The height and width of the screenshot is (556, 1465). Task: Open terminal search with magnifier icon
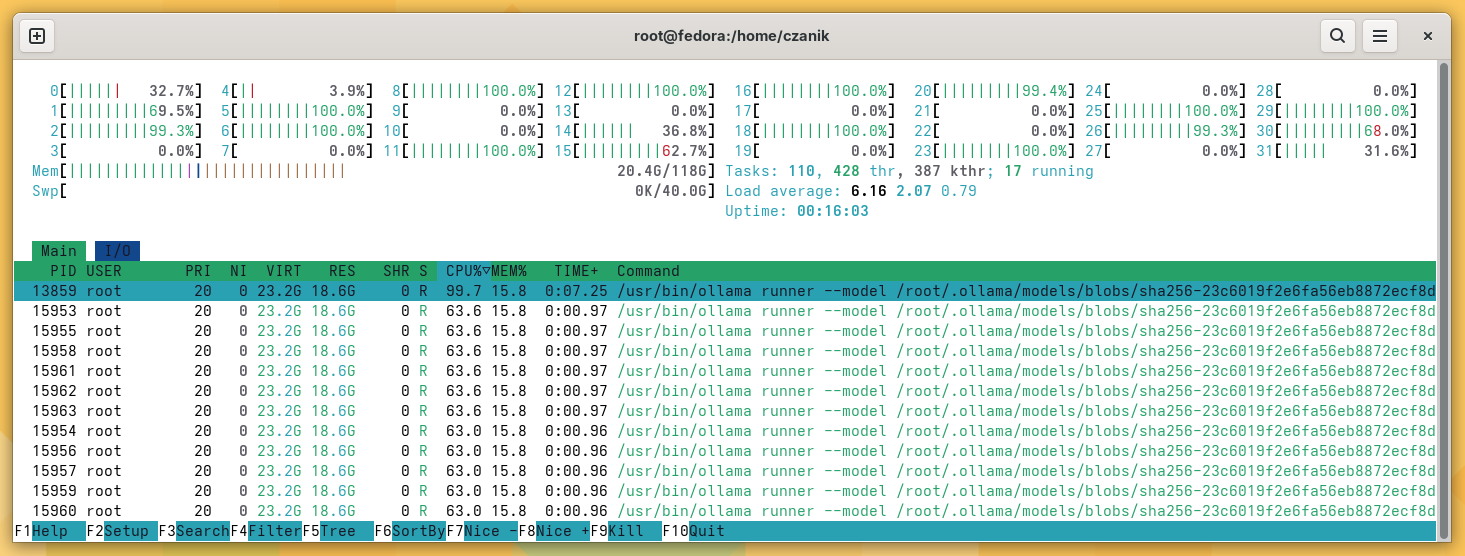pyautogui.click(x=1337, y=36)
